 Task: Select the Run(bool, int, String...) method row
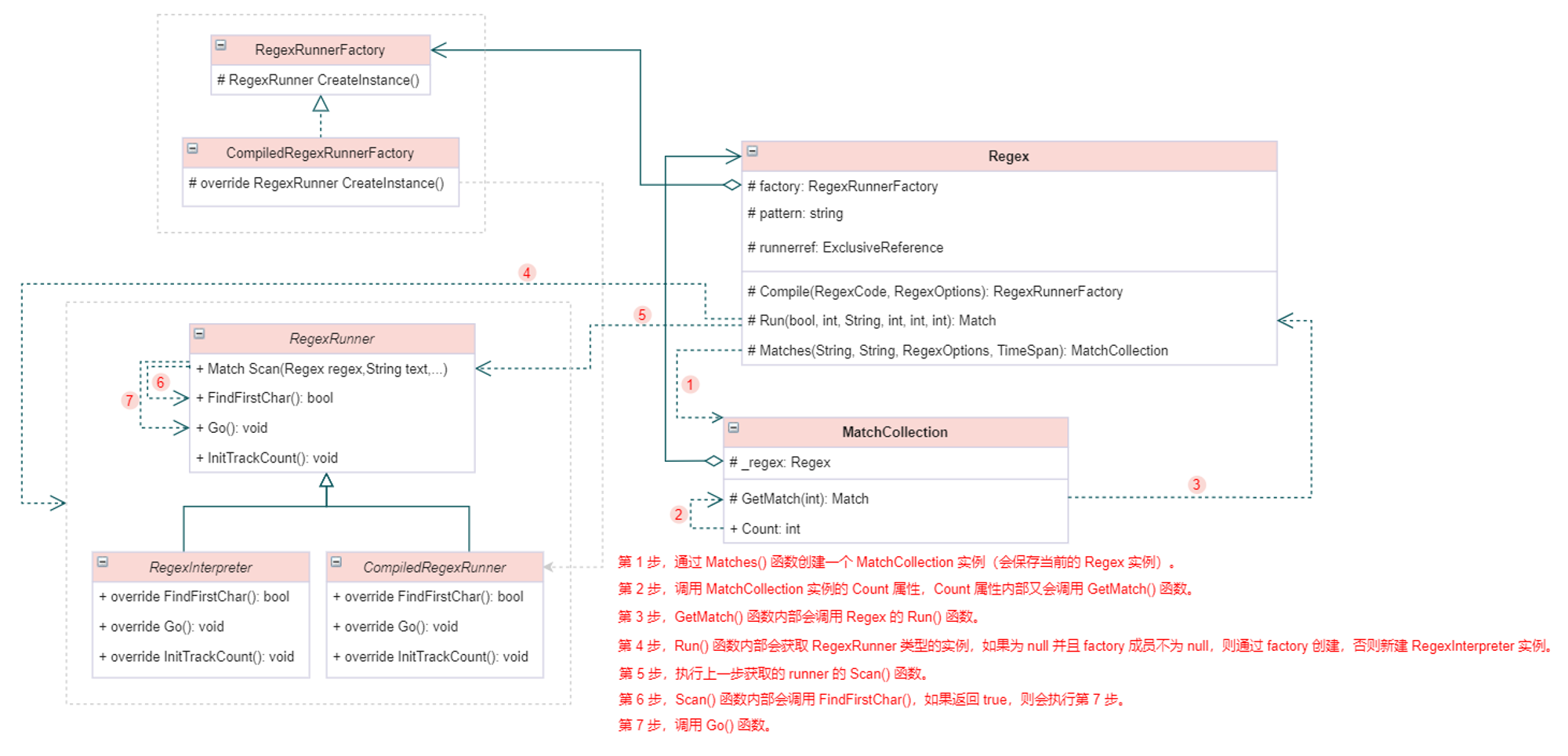tap(1009, 320)
